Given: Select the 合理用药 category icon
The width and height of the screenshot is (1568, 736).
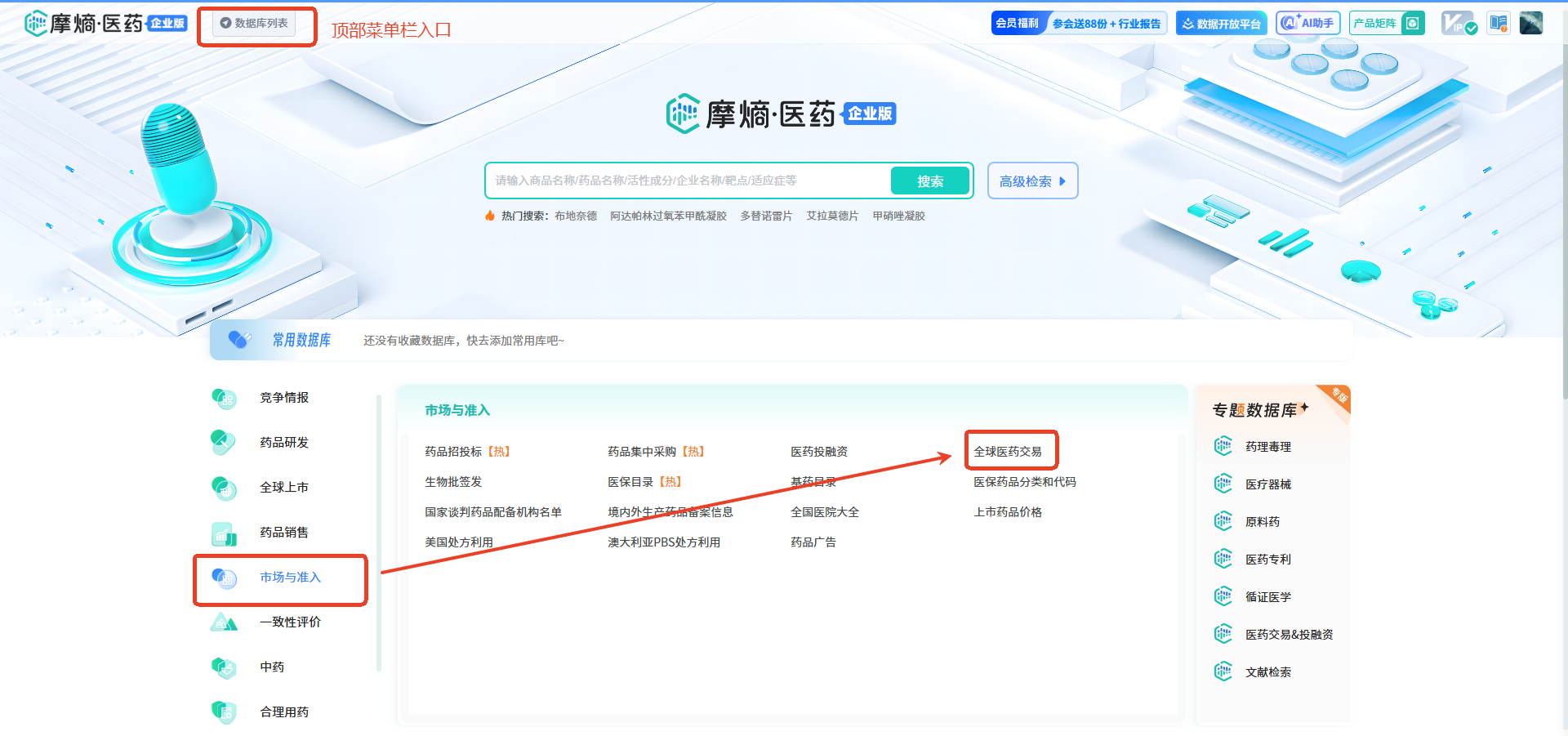Looking at the screenshot, I should click(224, 712).
